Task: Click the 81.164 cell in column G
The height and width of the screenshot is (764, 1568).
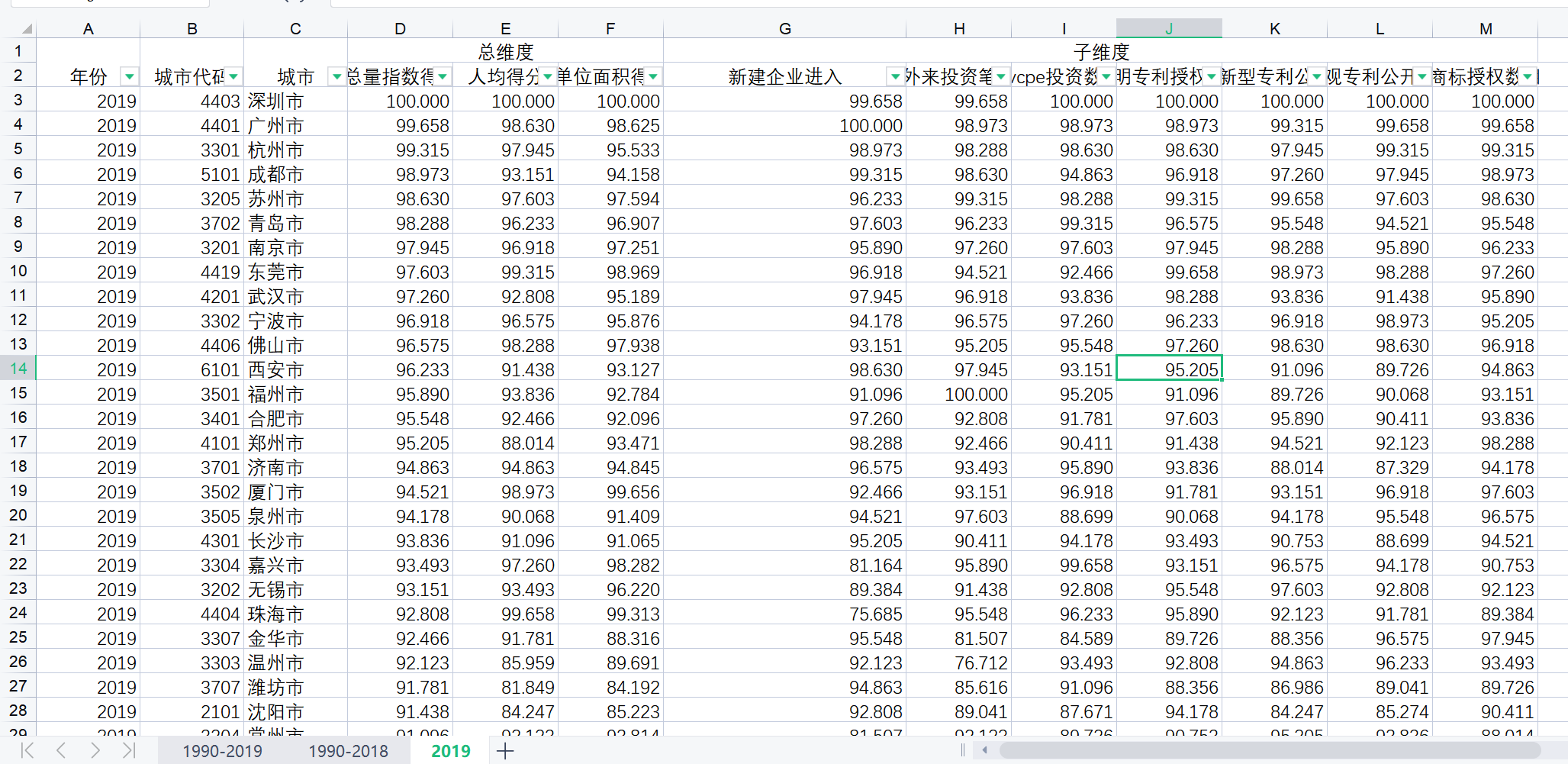Action: [785, 565]
